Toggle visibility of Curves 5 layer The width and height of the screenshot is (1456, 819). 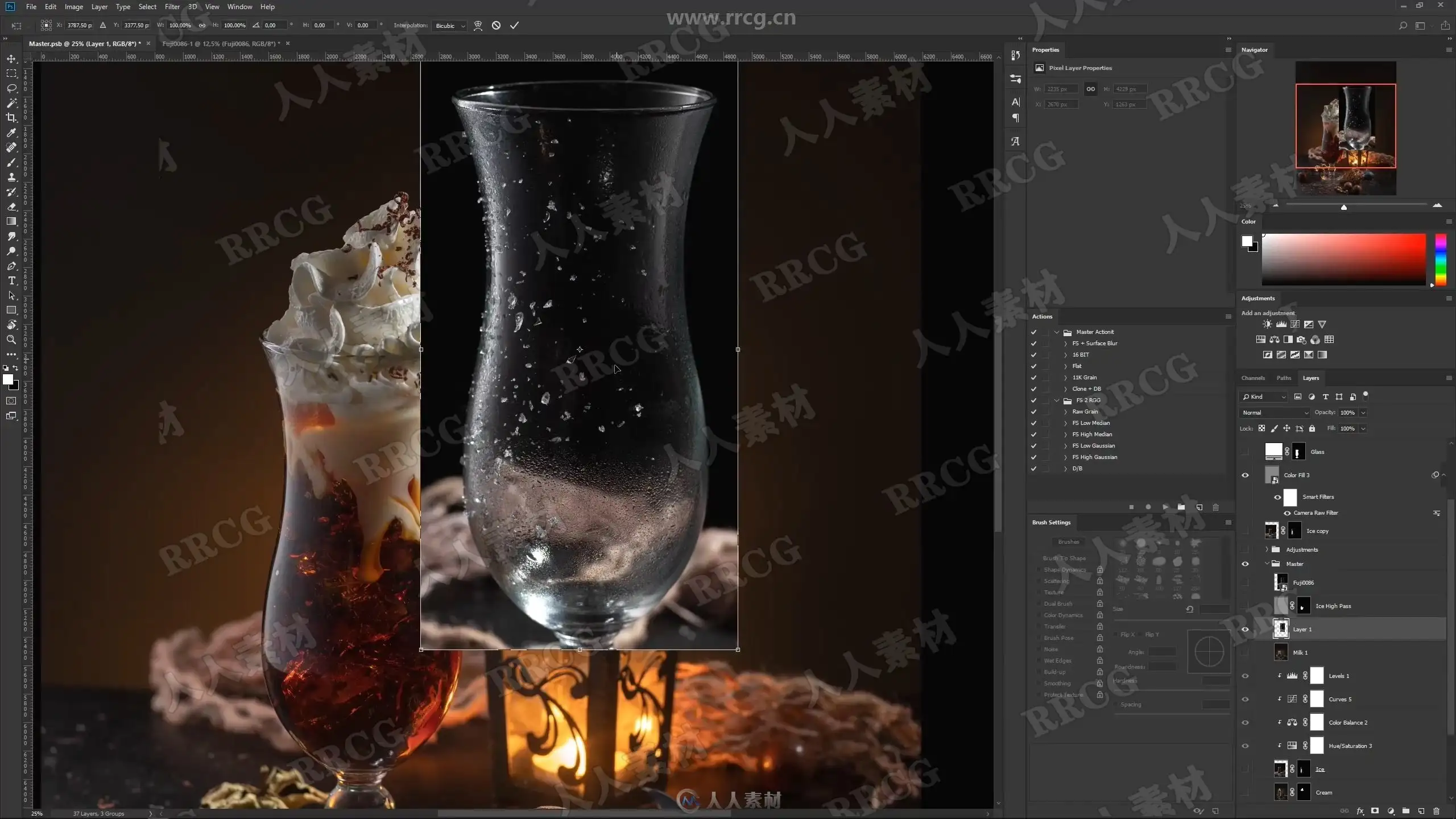tap(1245, 699)
